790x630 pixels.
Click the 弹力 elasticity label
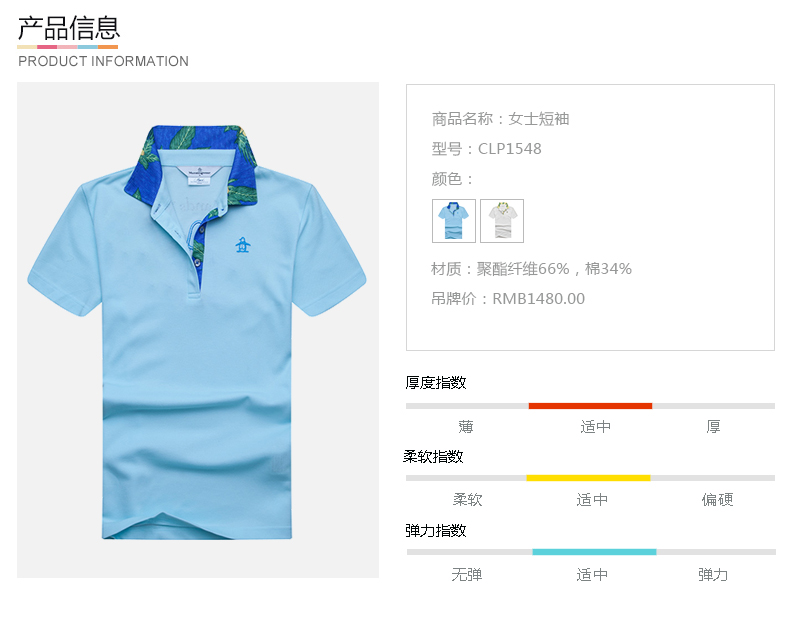[x=713, y=575]
